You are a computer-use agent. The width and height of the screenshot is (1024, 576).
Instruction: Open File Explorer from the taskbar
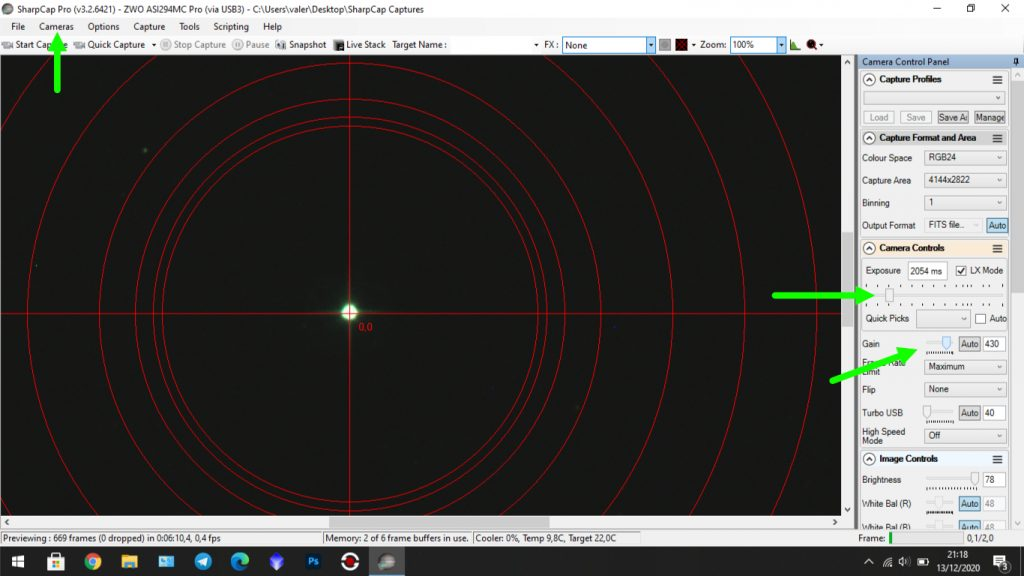(129, 562)
